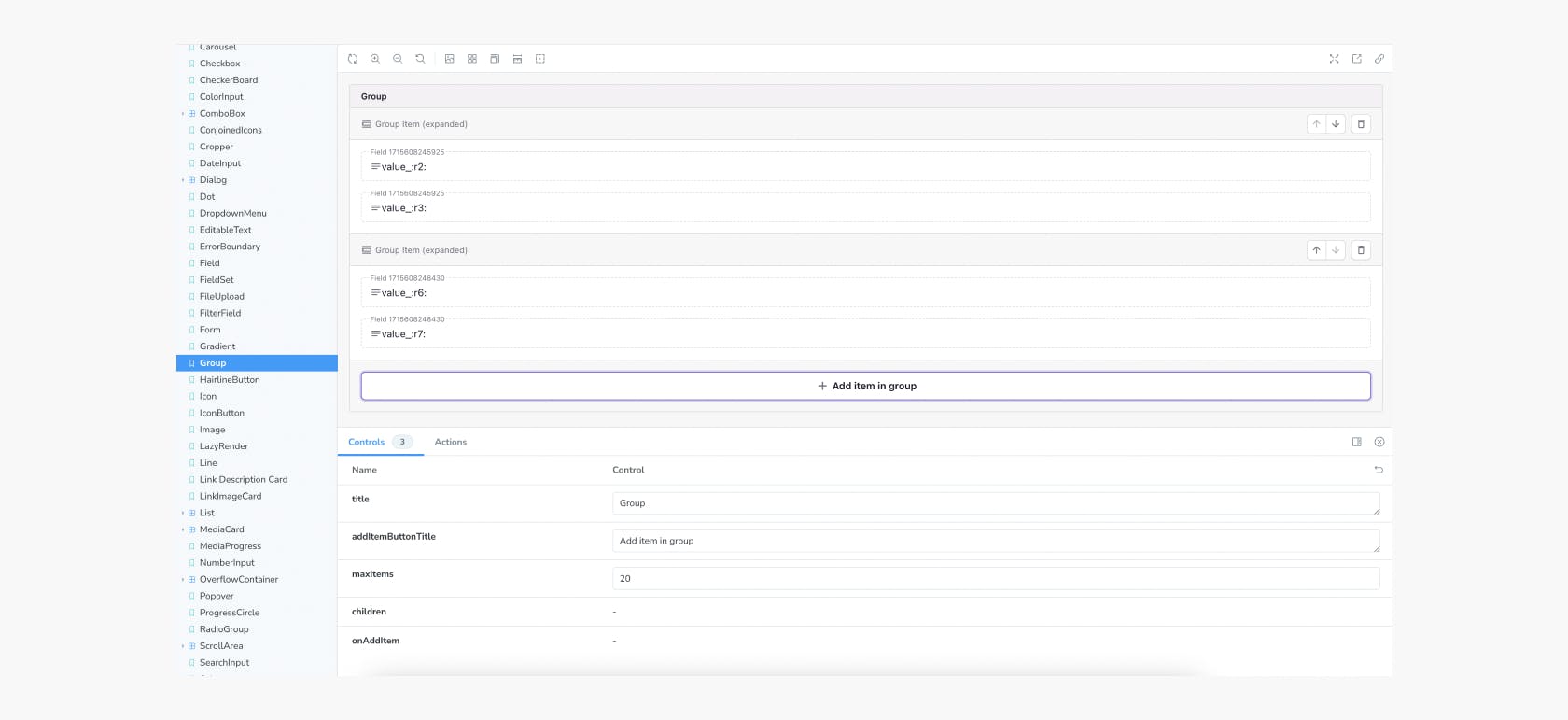Change the canvas background via image icon
This screenshot has width=1568, height=720.
click(450, 59)
